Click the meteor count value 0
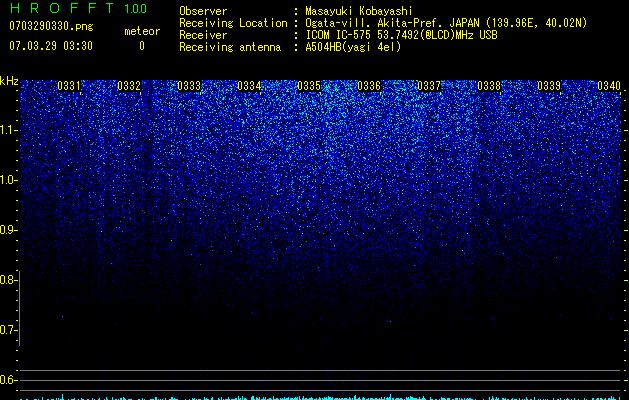The width and height of the screenshot is (629, 400). point(142,46)
